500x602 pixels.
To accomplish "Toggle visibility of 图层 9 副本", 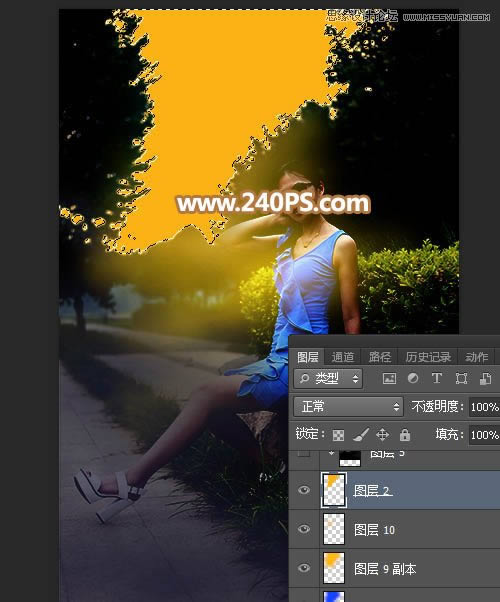I will [304, 568].
